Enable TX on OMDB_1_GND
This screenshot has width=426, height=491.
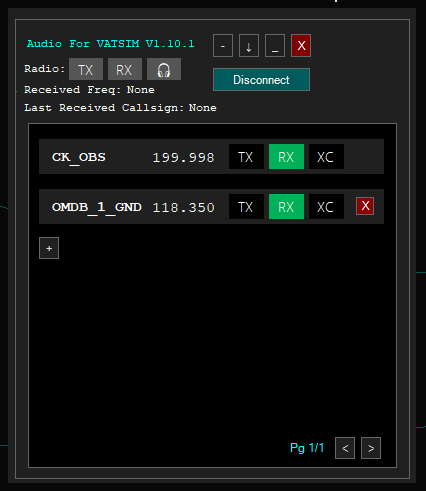click(x=246, y=207)
